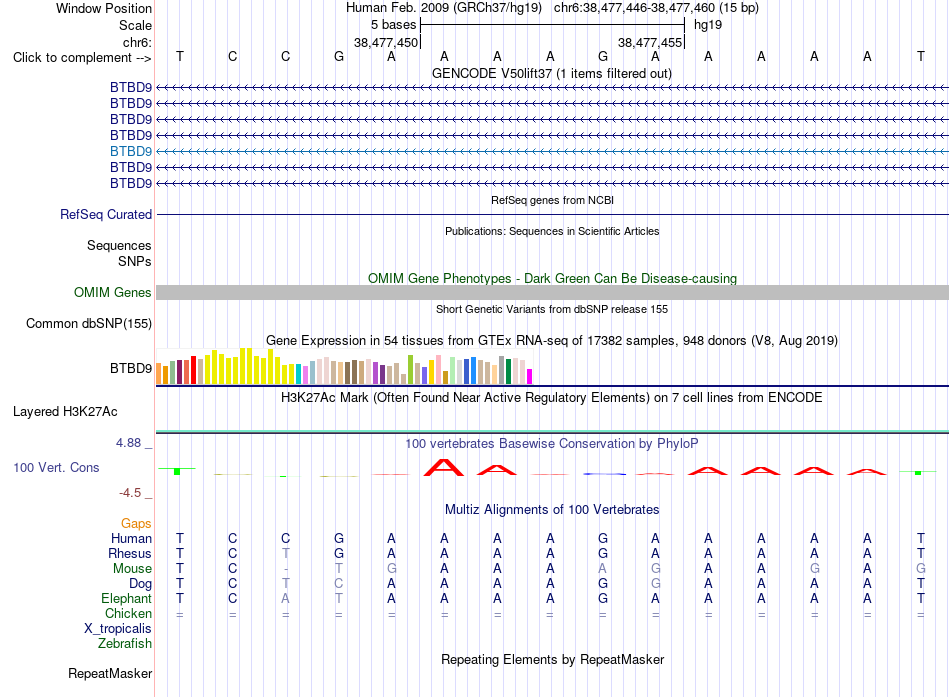
Task: Click the '5 bases' scale text
Action: [x=394, y=25]
